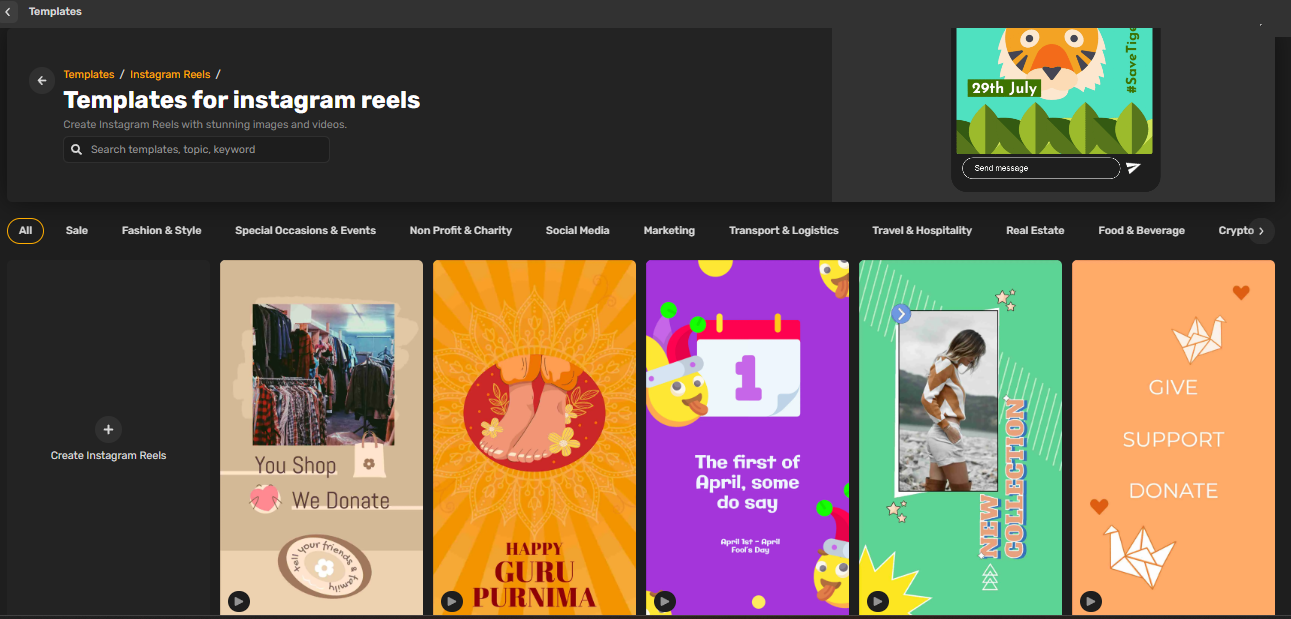The width and height of the screenshot is (1291, 619).
Task: Switch to the Social Media category
Action: tap(577, 231)
